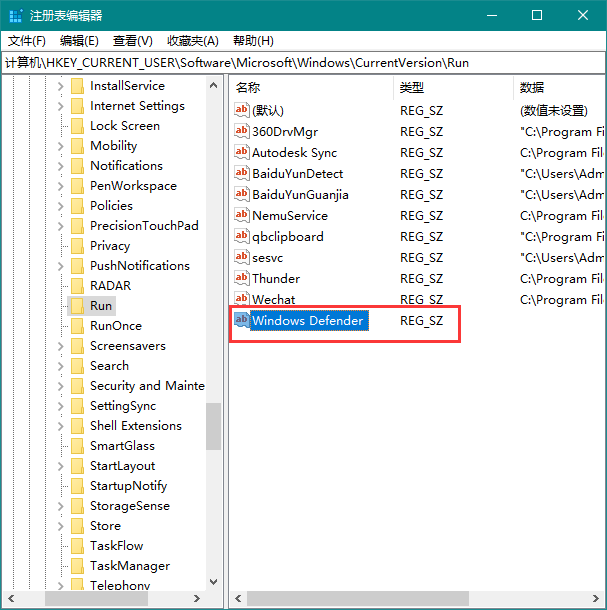
Task: Click the string icon beside Wechat
Action: (241, 299)
